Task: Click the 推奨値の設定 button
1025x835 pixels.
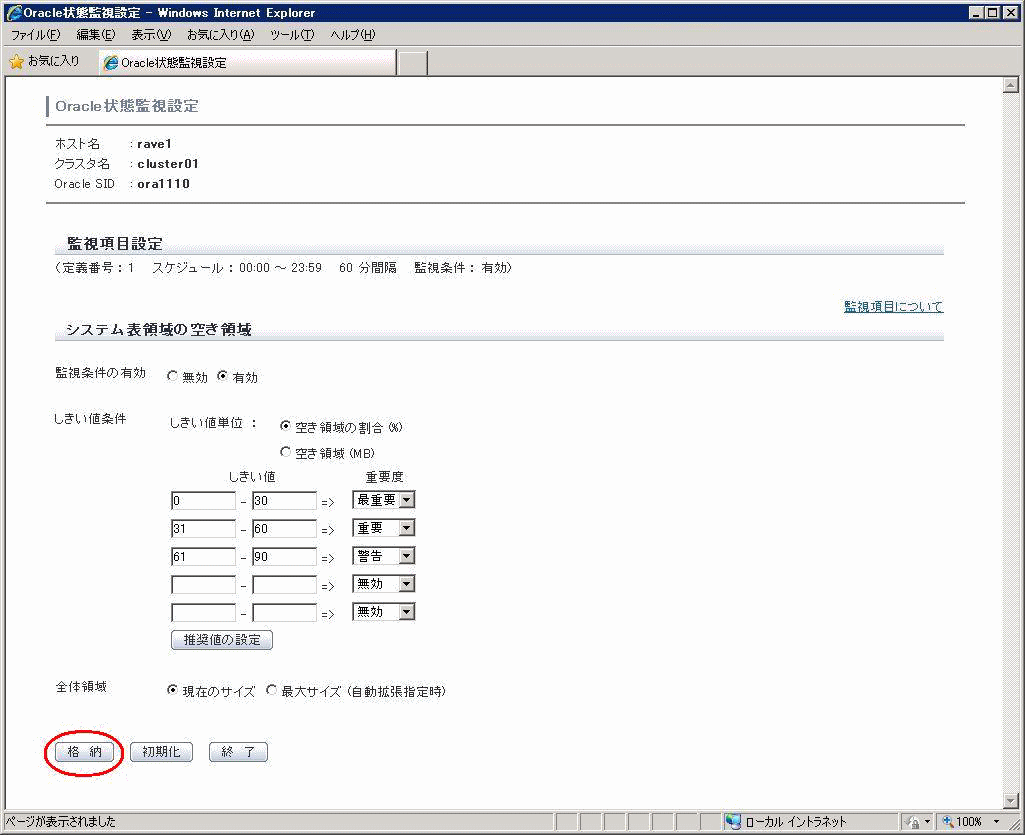Action: (222, 639)
